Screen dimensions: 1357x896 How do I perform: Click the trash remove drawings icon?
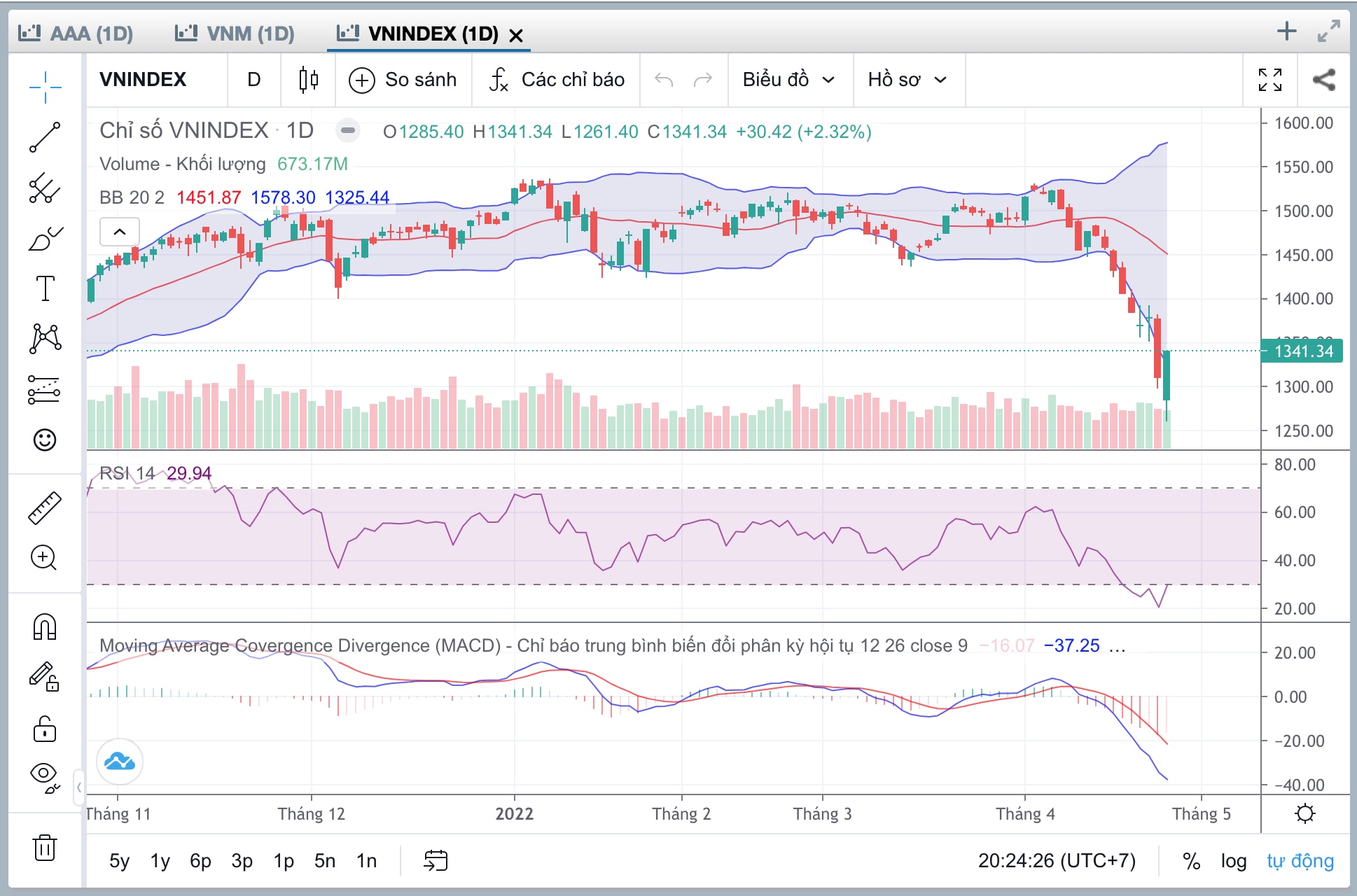pyautogui.click(x=45, y=848)
